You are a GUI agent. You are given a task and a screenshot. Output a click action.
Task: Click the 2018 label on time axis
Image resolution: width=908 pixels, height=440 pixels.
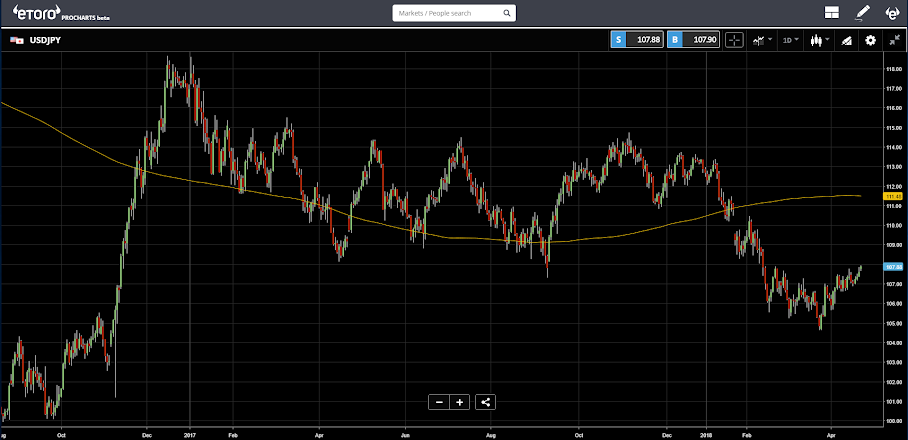click(x=706, y=433)
